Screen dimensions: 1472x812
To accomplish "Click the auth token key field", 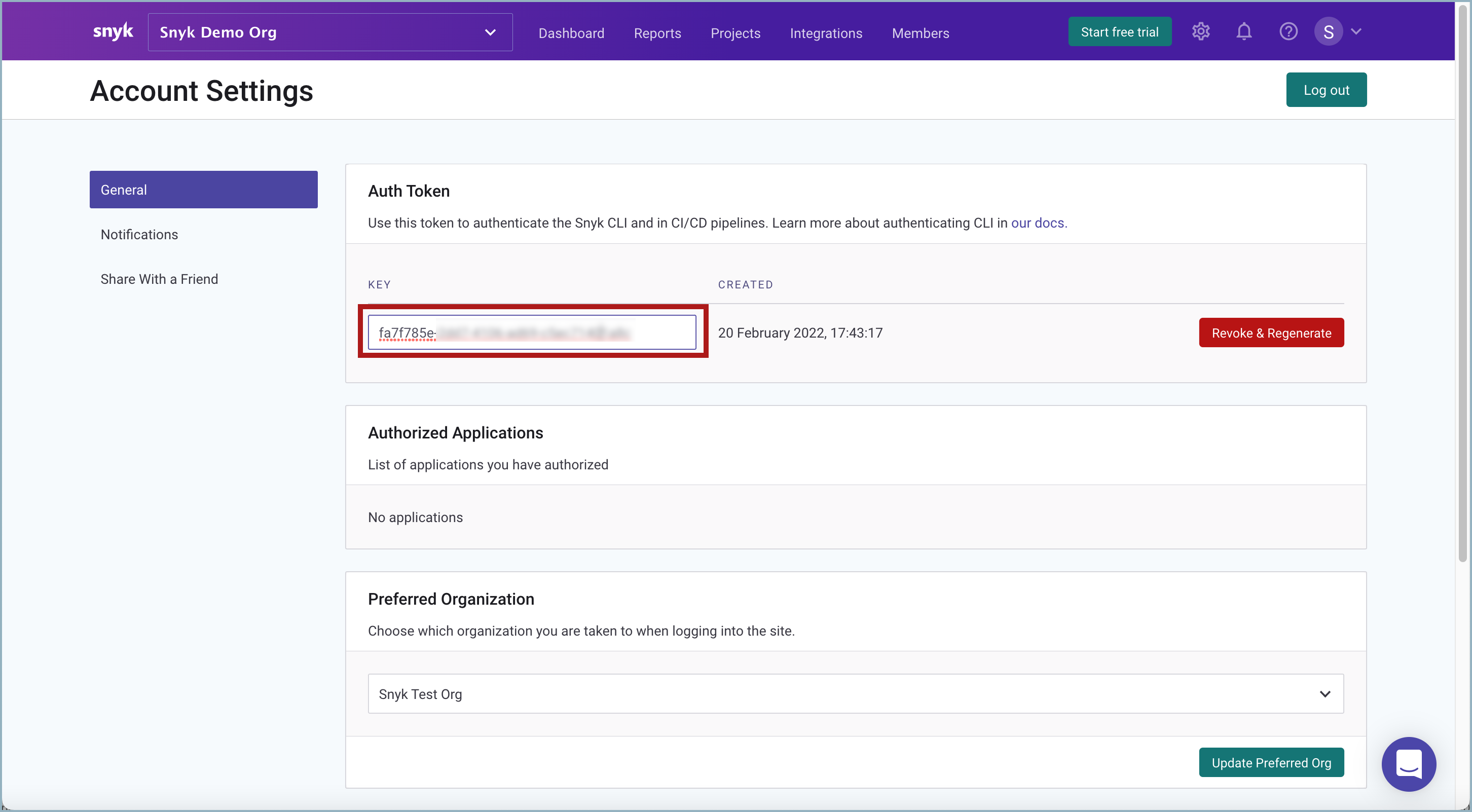I will pos(532,332).
